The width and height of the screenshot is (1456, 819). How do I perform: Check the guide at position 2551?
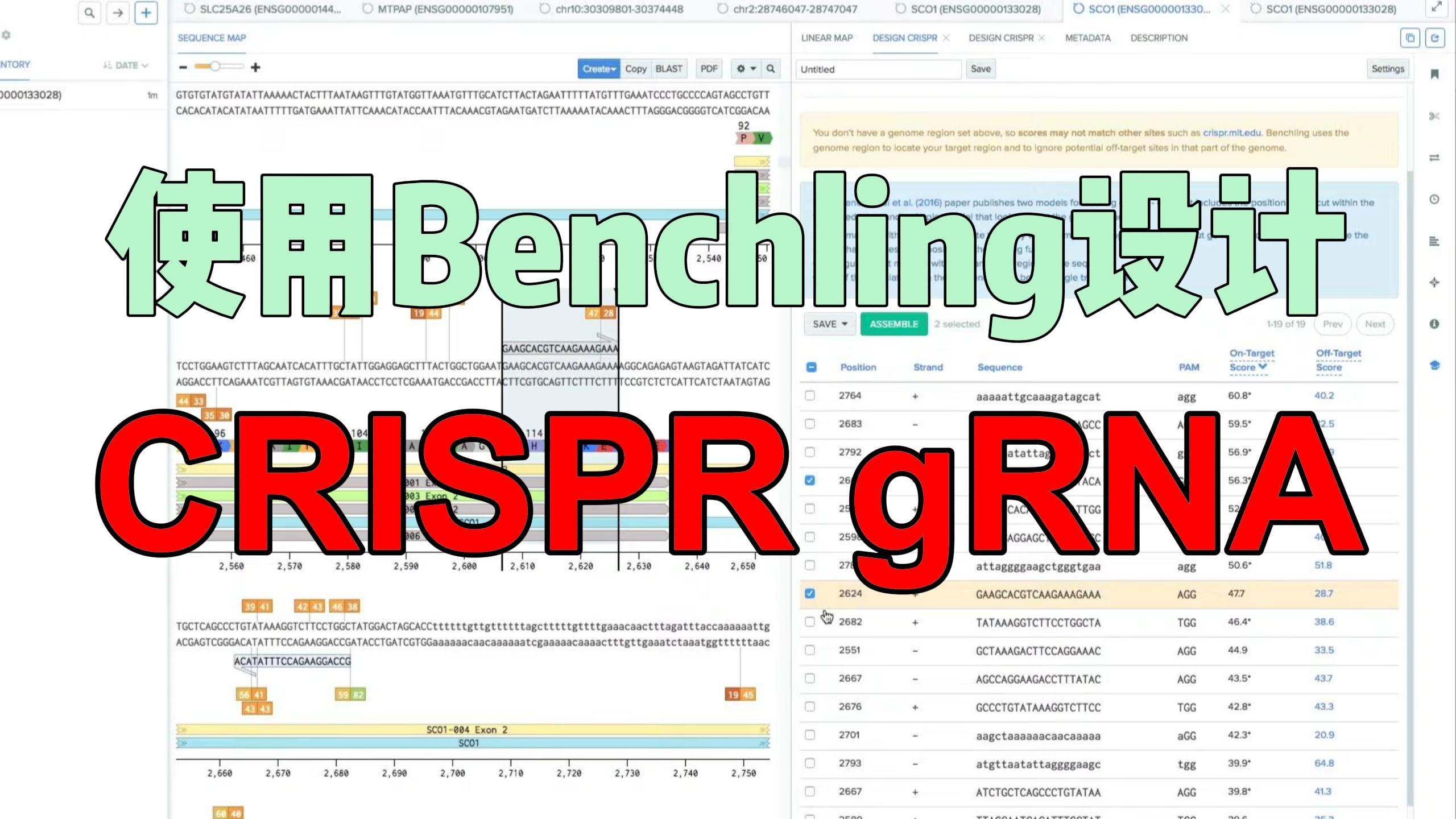pos(810,650)
